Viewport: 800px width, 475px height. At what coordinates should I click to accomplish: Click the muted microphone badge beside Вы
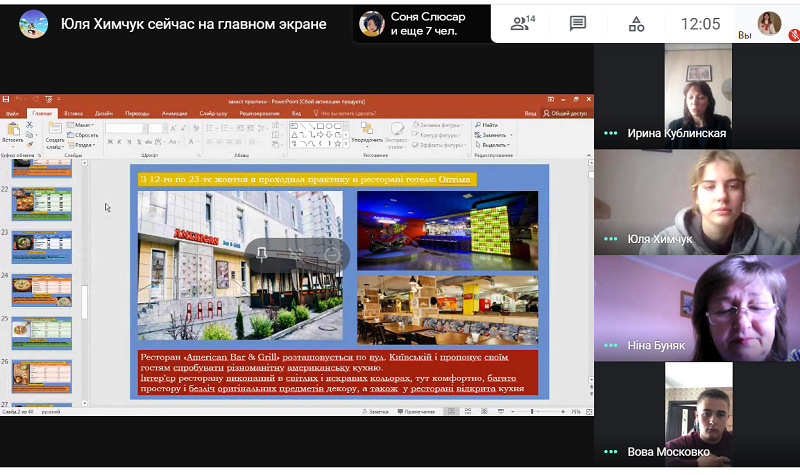pyautogui.click(x=794, y=35)
